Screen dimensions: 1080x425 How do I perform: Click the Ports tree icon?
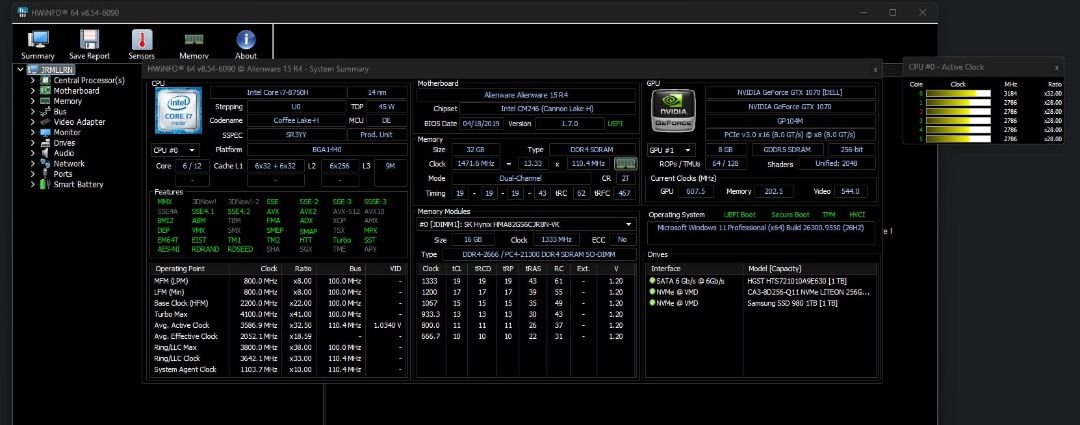pyautogui.click(x=45, y=174)
